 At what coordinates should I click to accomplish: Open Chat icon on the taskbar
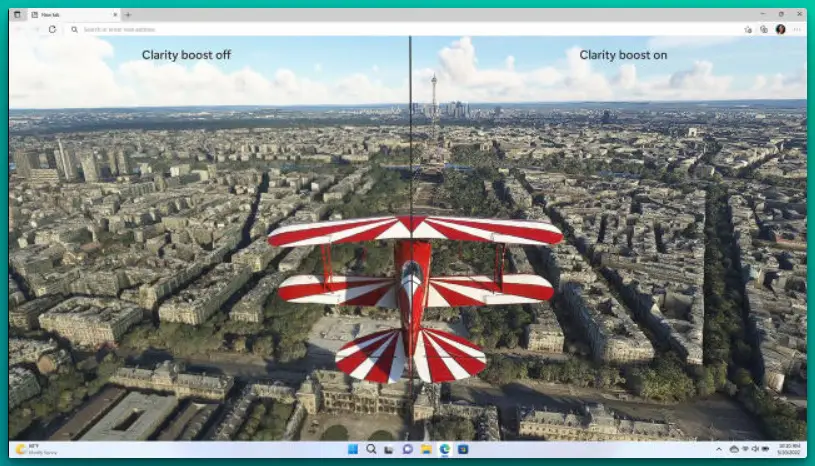tap(408, 449)
